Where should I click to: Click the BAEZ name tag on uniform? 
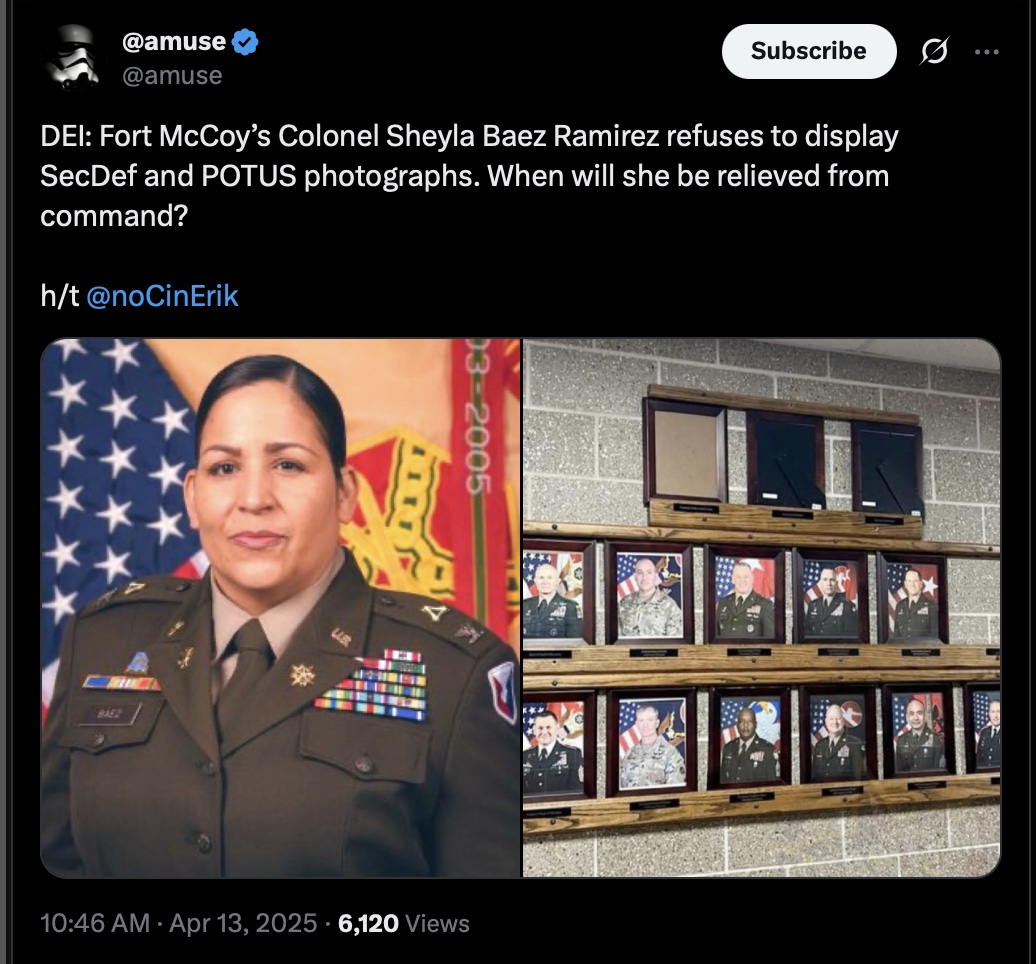(110, 714)
